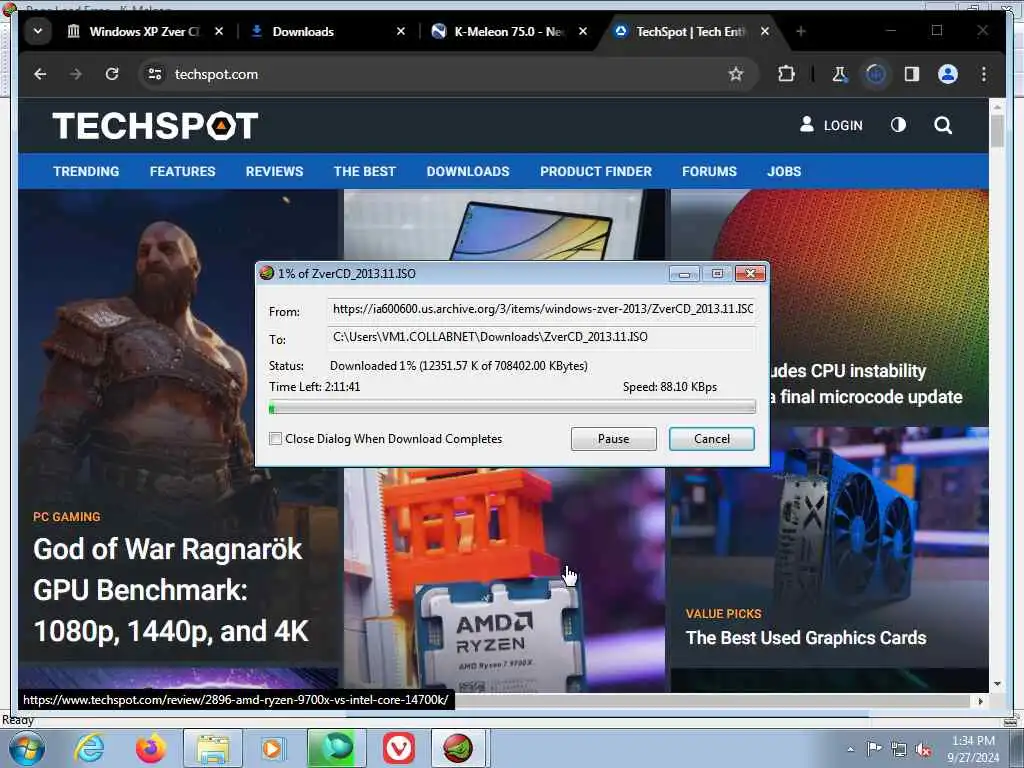Open the green globe browser taskbar icon
Image resolution: width=1024 pixels, height=768 pixels.
(336, 748)
